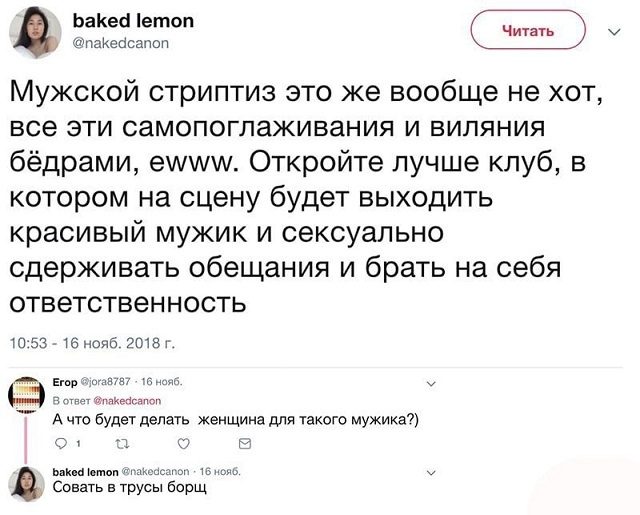Send Егор's reply via envelope icon
The width and height of the screenshot is (640, 515).
245,444
